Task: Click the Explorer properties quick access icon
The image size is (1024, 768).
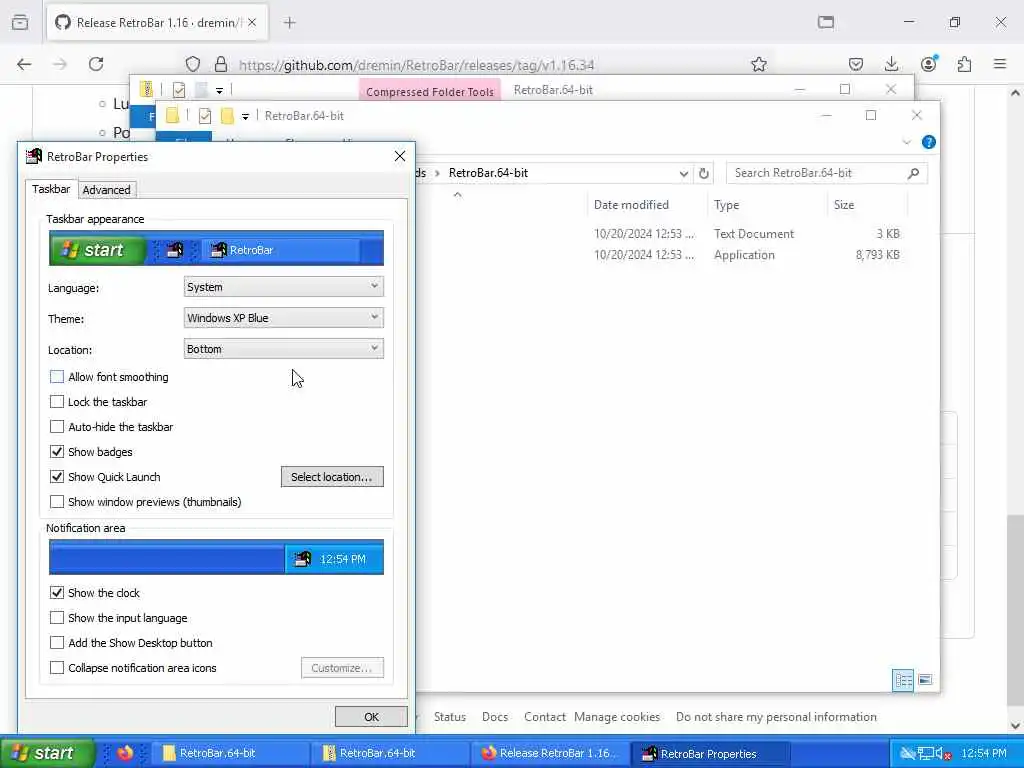Action: 204,116
